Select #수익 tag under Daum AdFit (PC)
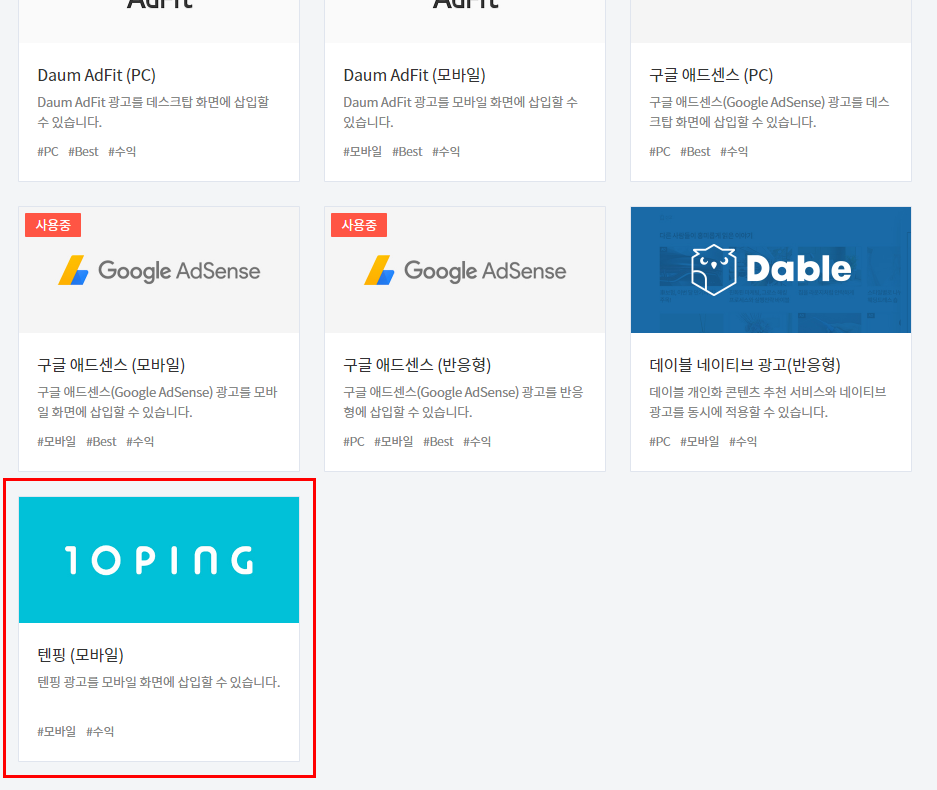937x790 pixels. click(x=122, y=152)
